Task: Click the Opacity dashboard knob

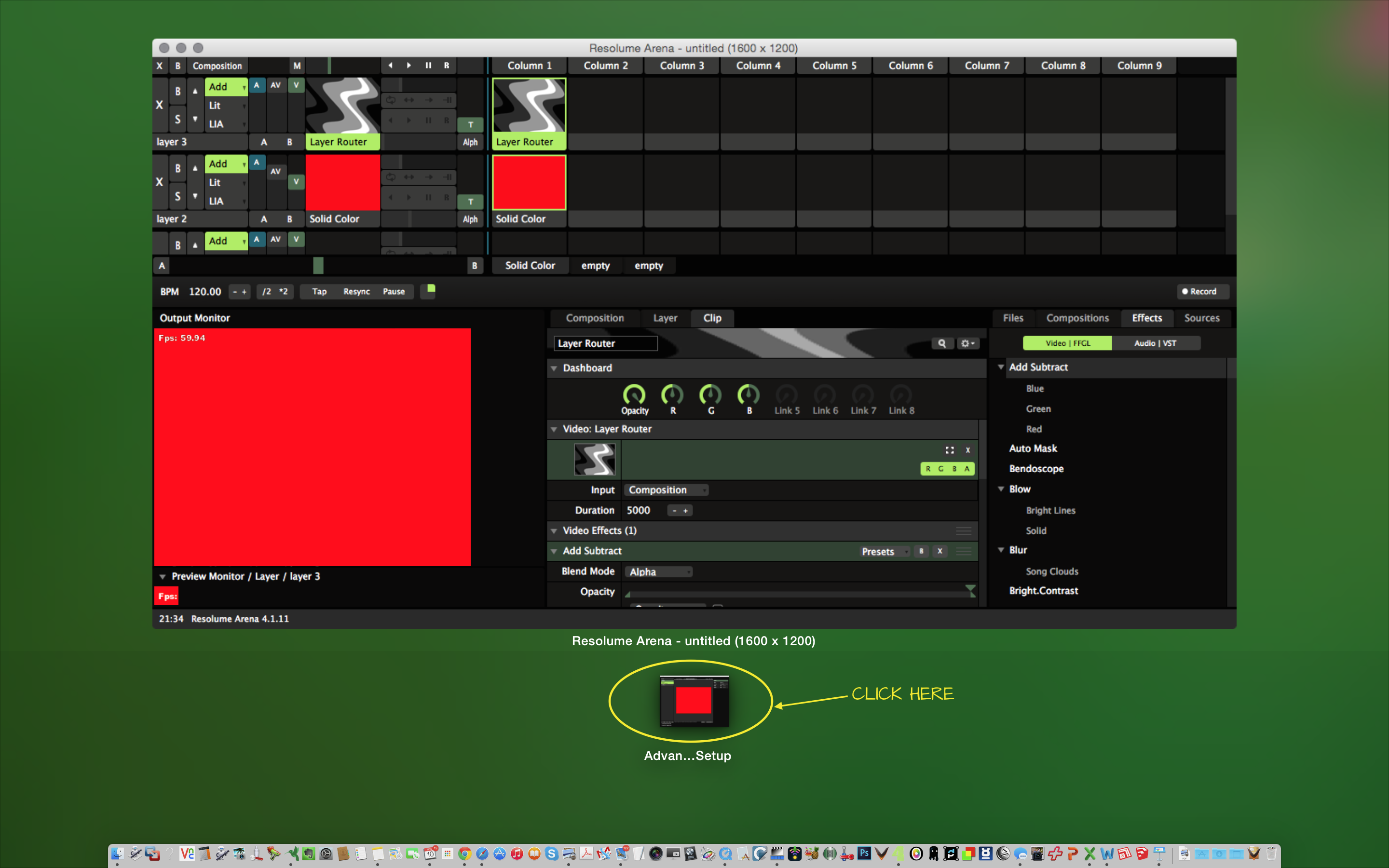Action: tap(634, 395)
